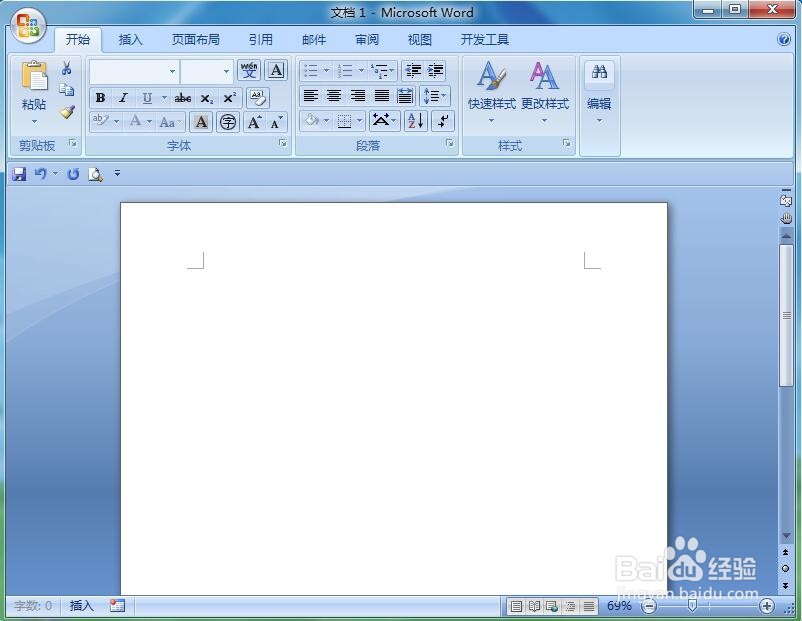Click the Paste clipboard icon

tap(34, 75)
